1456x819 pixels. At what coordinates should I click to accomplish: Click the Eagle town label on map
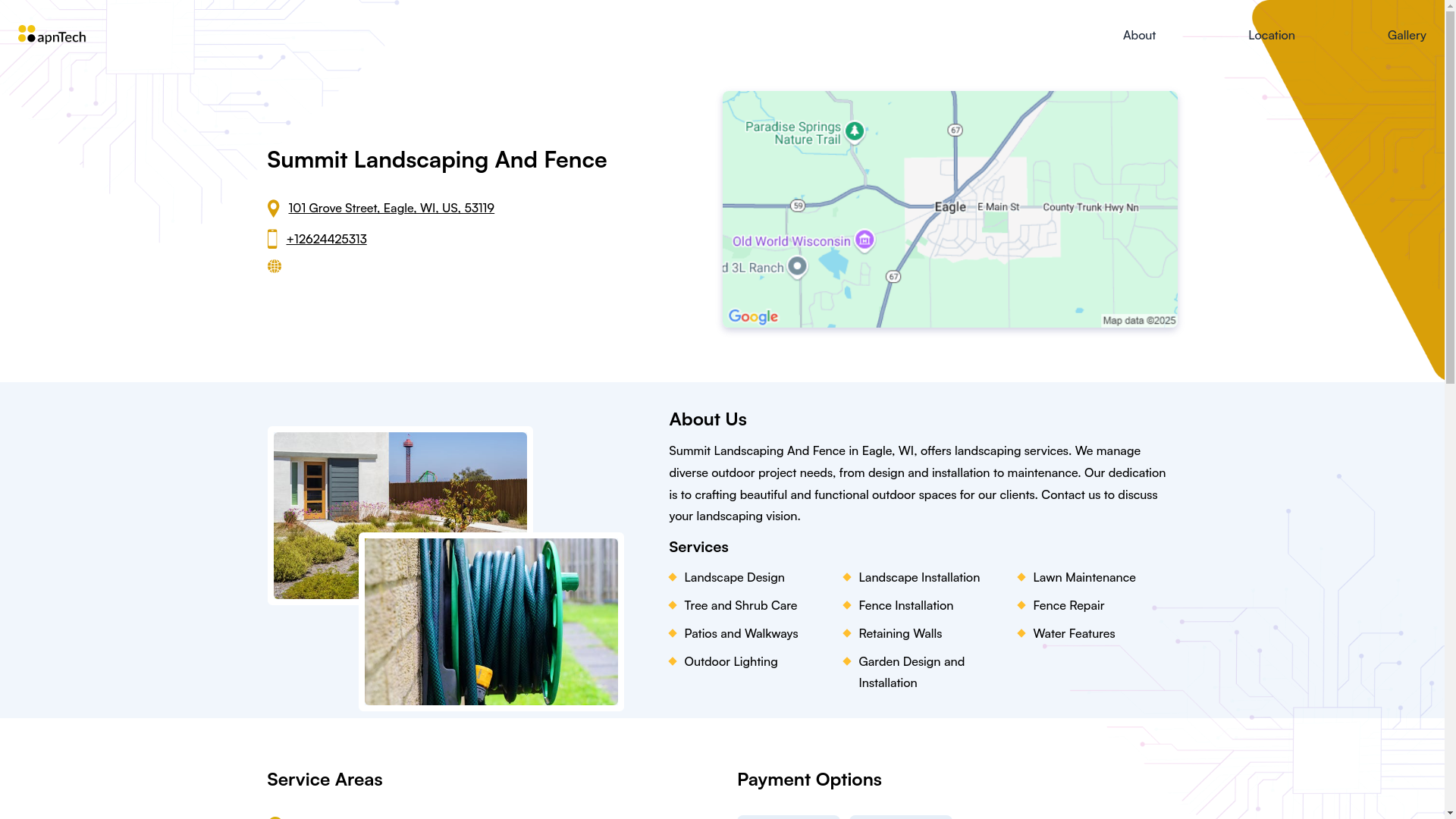(x=950, y=207)
